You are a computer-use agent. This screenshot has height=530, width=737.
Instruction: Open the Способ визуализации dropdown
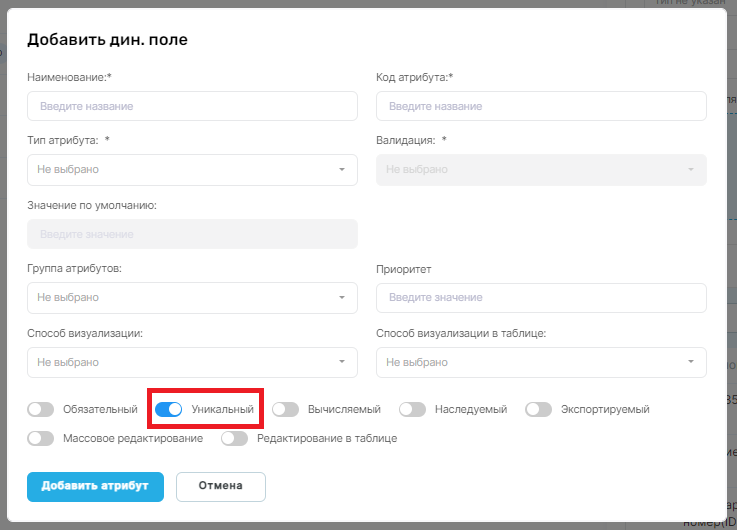pos(192,362)
